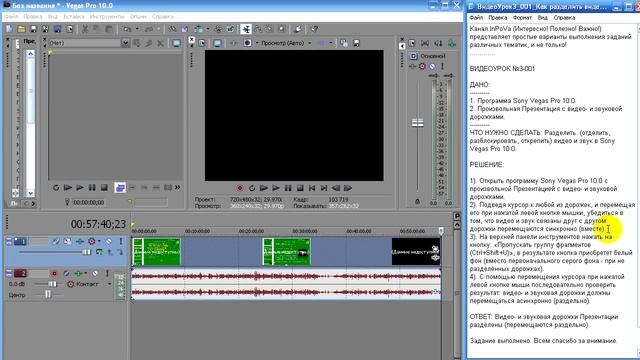Open video track 1 Track Motion
The height and width of the screenshot is (360, 640).
(x=67, y=241)
